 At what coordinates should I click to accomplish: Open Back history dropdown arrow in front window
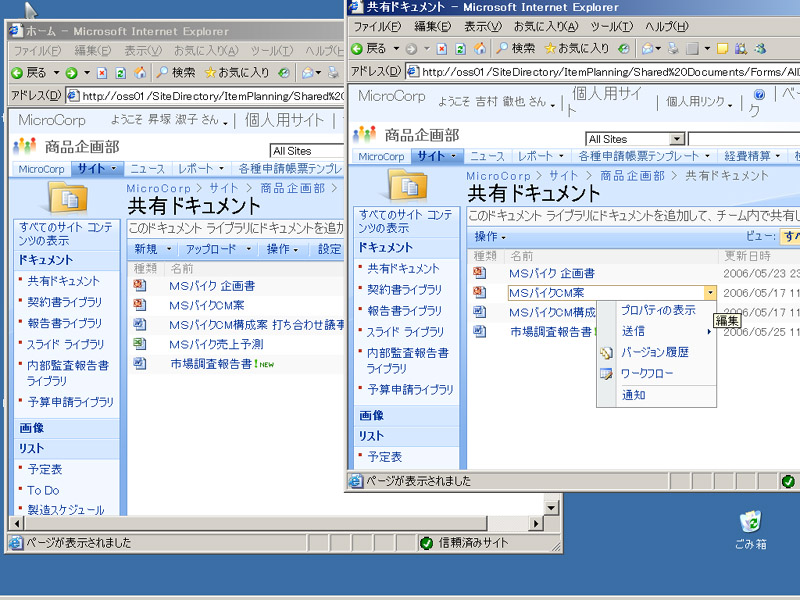pyautogui.click(x=396, y=48)
